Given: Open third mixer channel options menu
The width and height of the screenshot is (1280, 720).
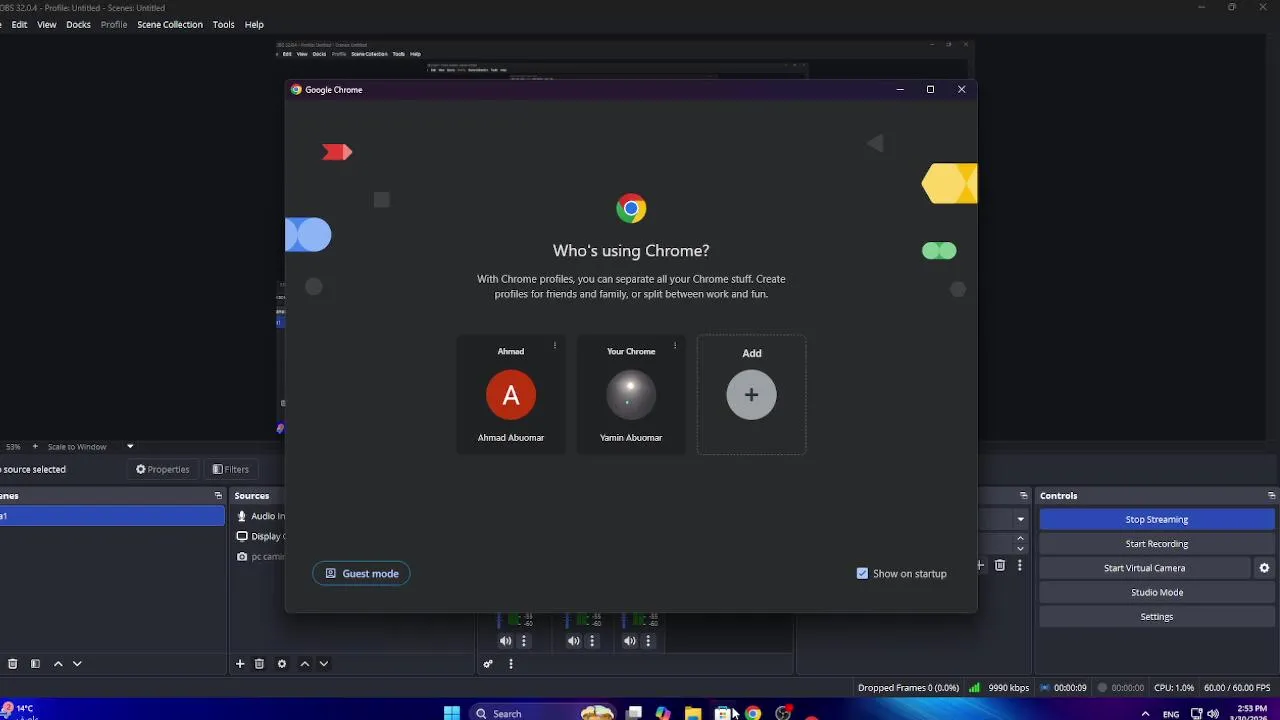Looking at the screenshot, I should [x=648, y=641].
